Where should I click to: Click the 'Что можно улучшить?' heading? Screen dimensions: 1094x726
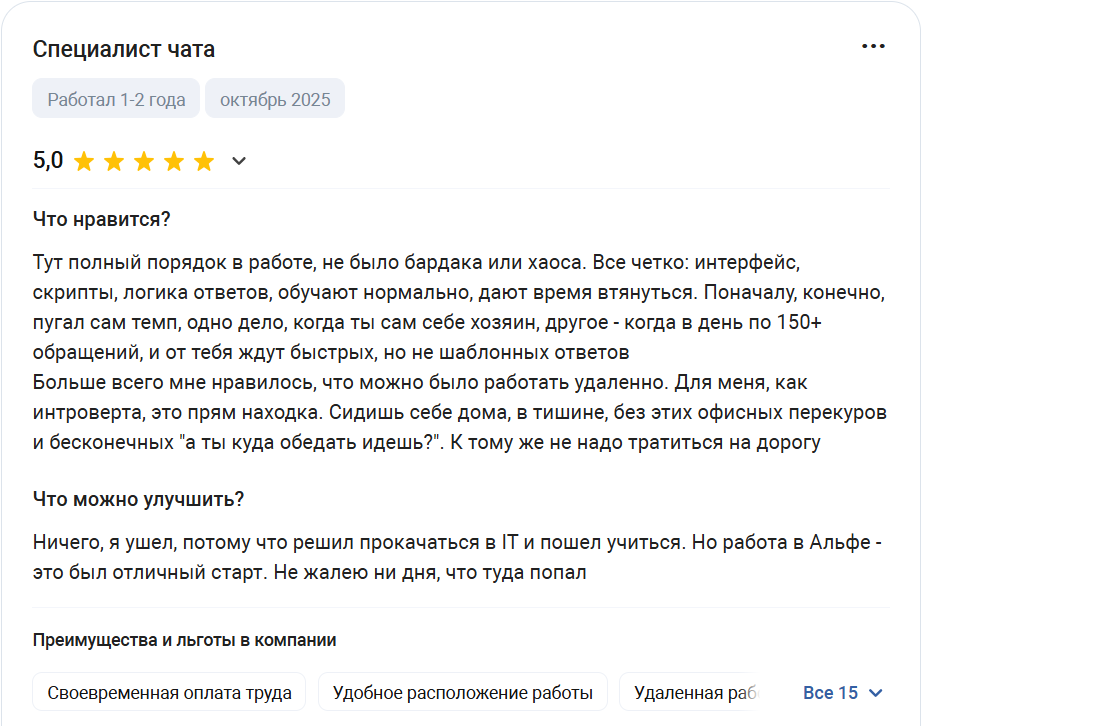coord(138,499)
